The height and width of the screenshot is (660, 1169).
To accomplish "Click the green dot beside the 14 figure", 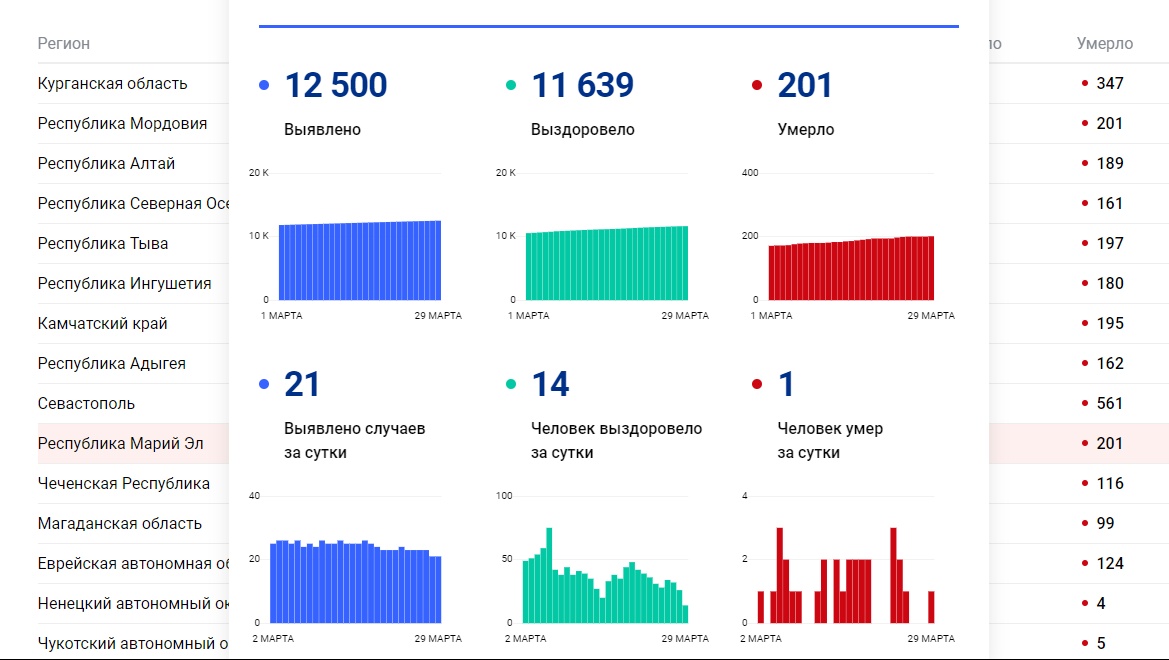I will tap(511, 384).
